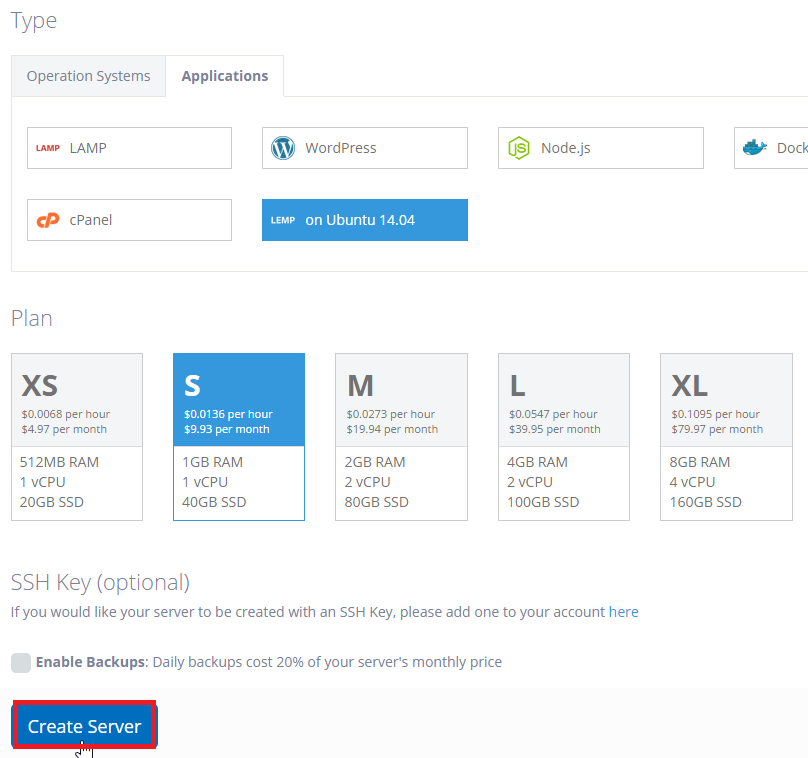
Task: Select the Applications tab
Action: 225,76
